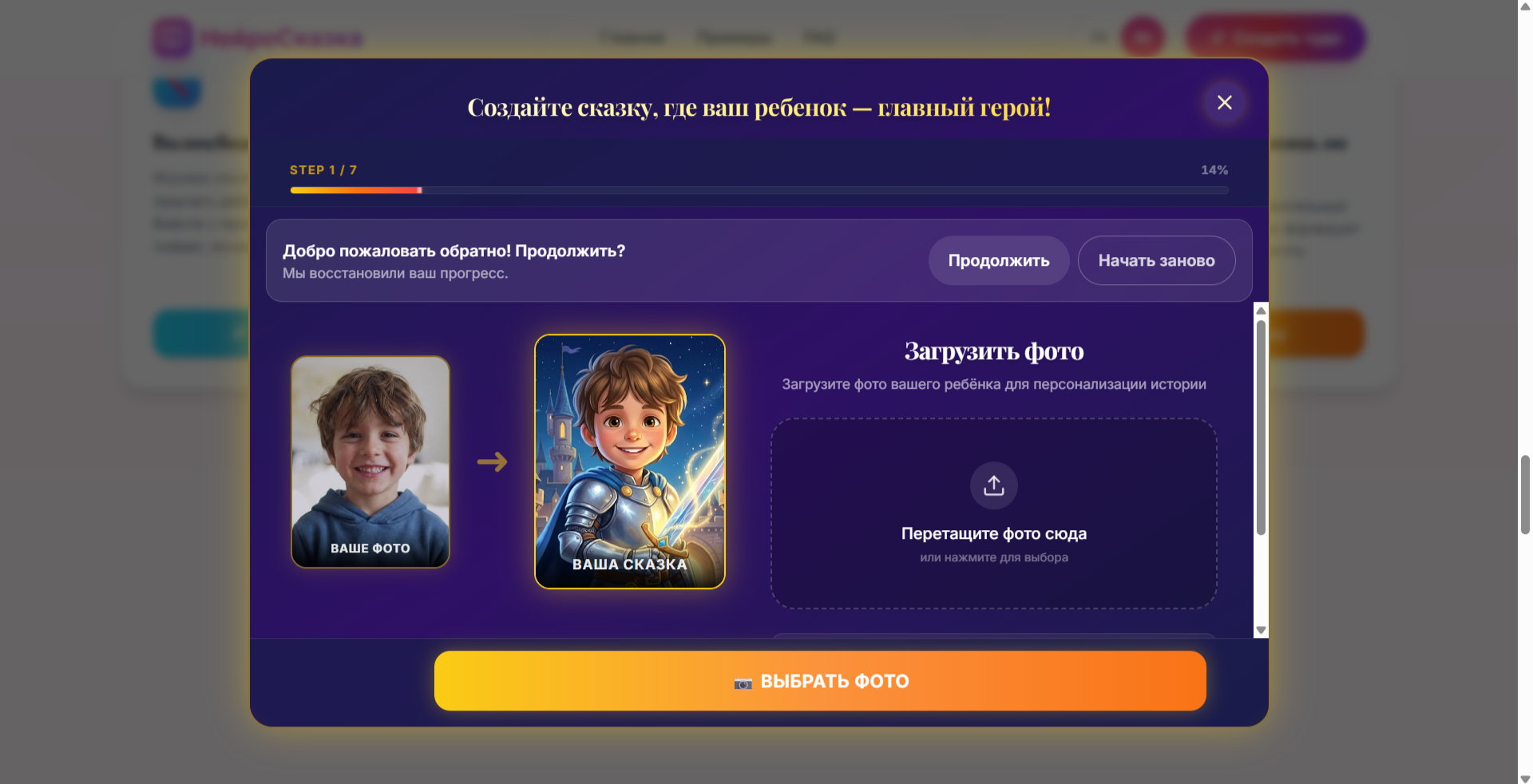Screen dimensions: 1533x784
Task: Click the upload arrow icon in drop zone
Action: 993,485
